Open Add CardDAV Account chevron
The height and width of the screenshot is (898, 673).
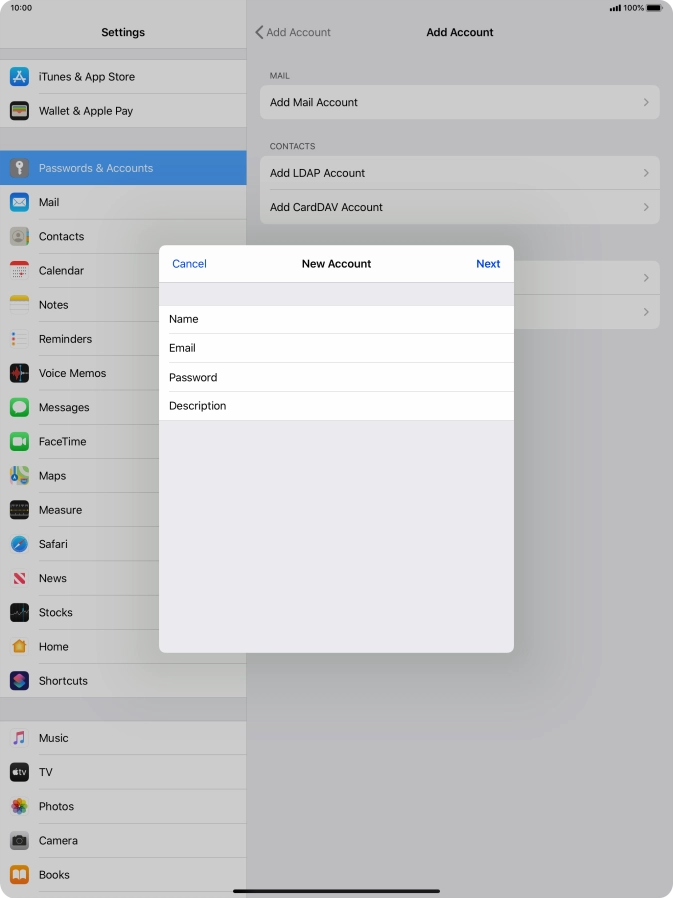pyautogui.click(x=646, y=207)
